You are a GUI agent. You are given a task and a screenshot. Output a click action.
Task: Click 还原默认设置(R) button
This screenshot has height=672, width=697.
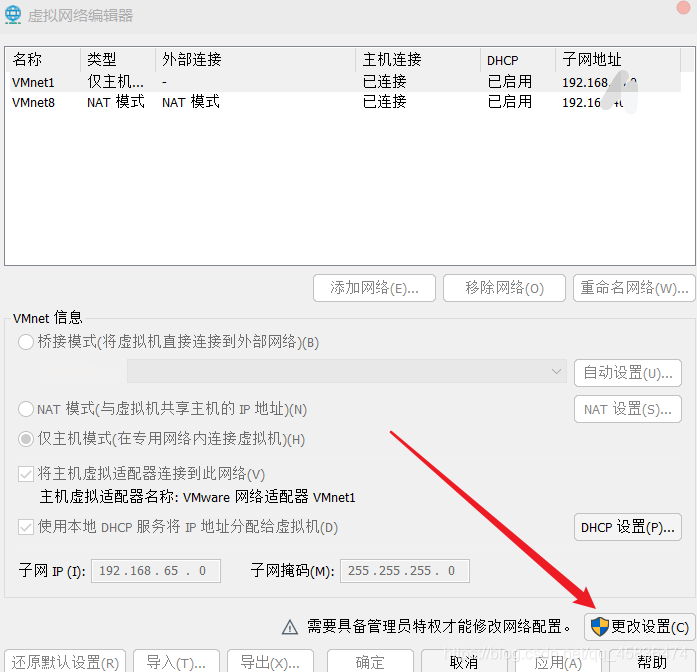[x=65, y=662]
